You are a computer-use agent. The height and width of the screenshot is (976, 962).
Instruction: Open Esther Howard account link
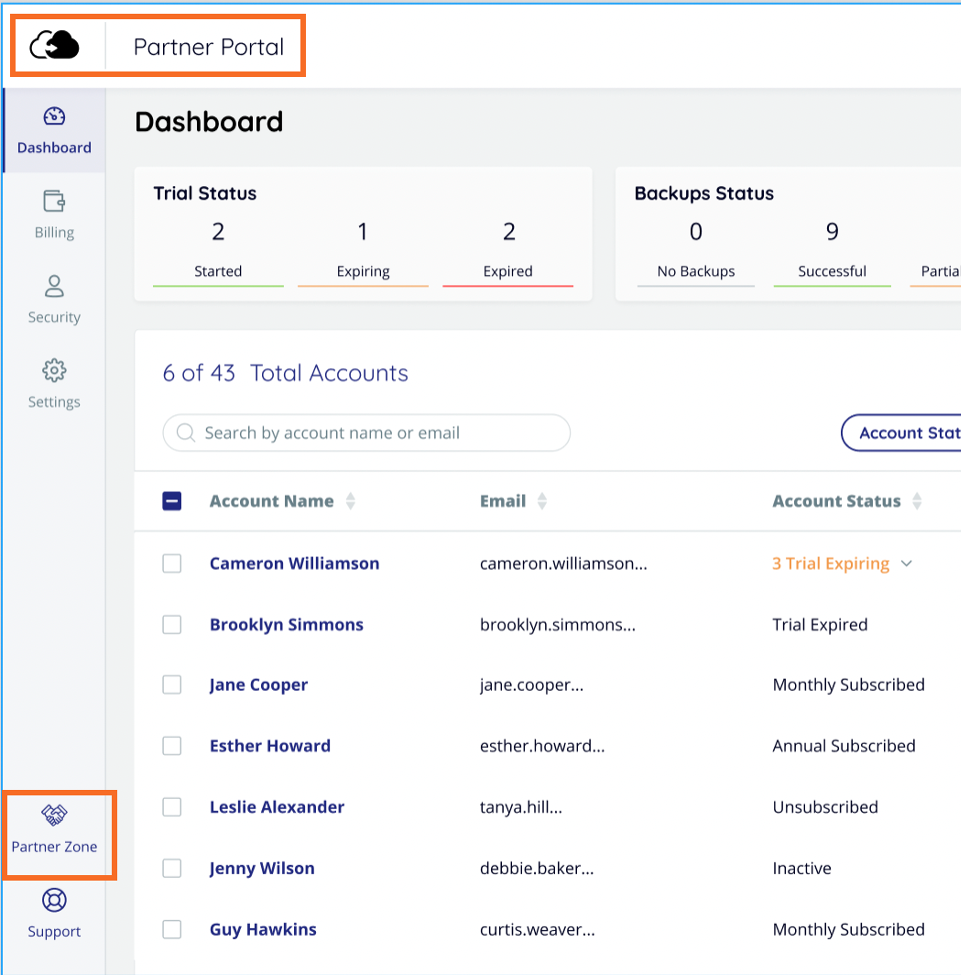click(270, 746)
